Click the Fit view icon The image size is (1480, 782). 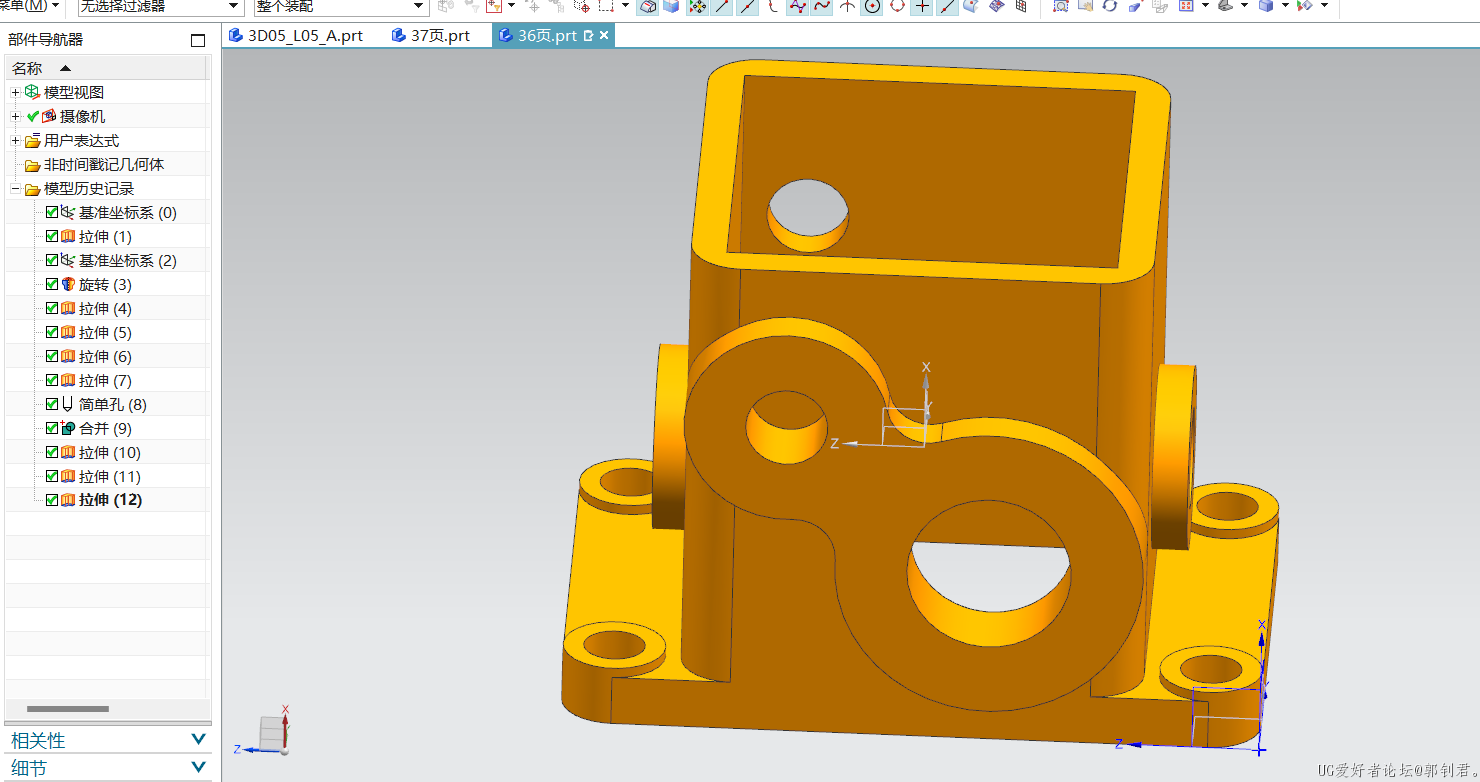click(x=1060, y=5)
